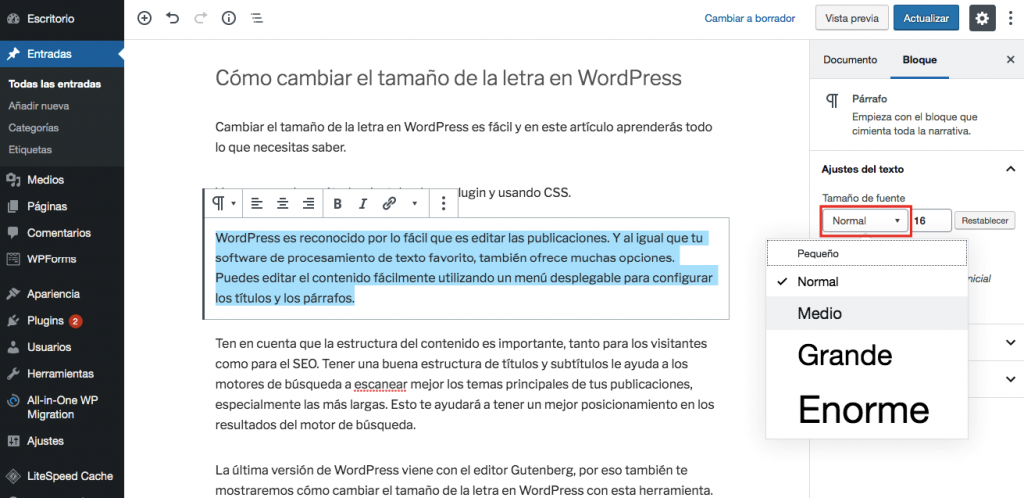The image size is (1024, 498).
Task: Click the undo arrow icon
Action: click(x=173, y=18)
